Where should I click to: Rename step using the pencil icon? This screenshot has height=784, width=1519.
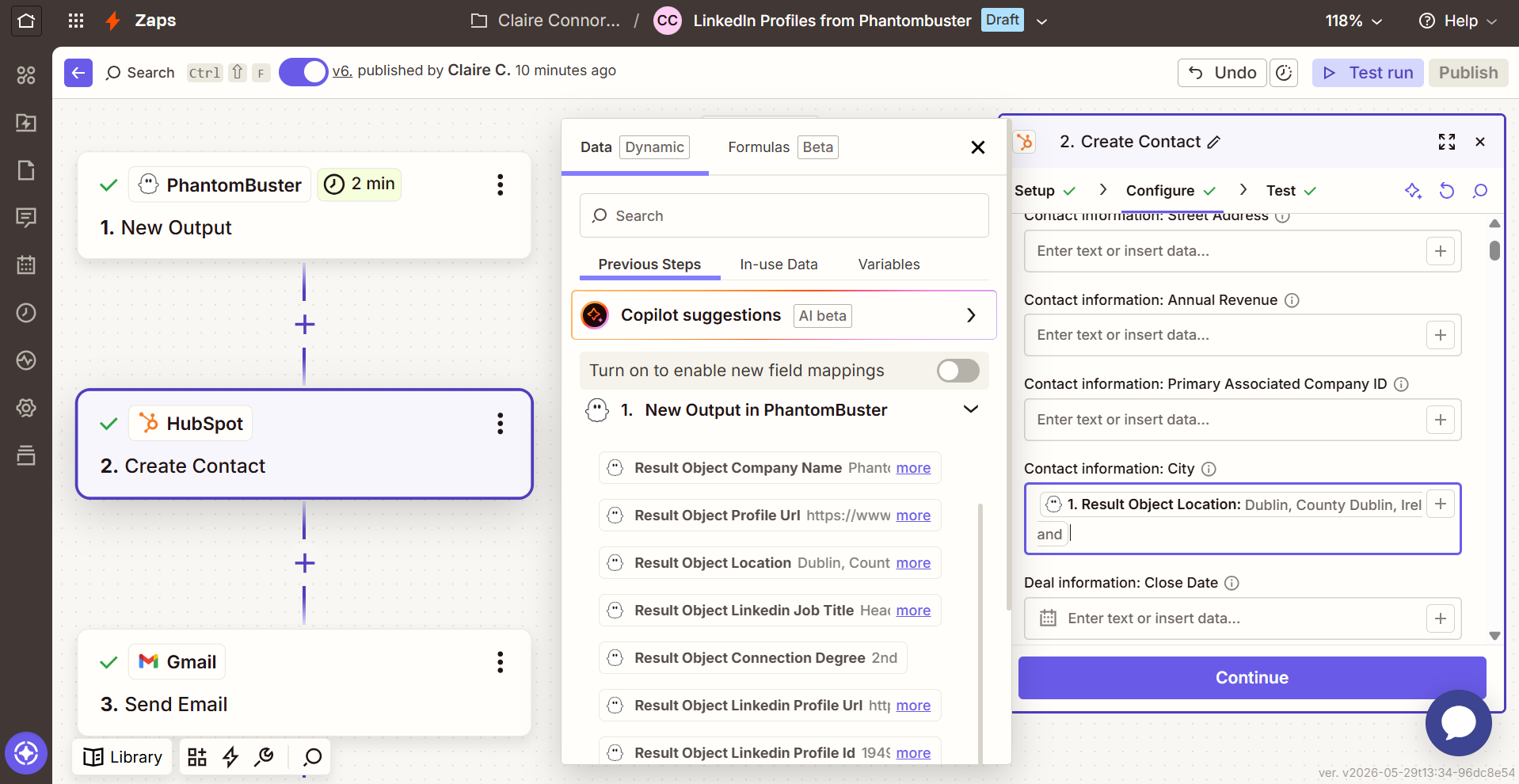(x=1214, y=143)
